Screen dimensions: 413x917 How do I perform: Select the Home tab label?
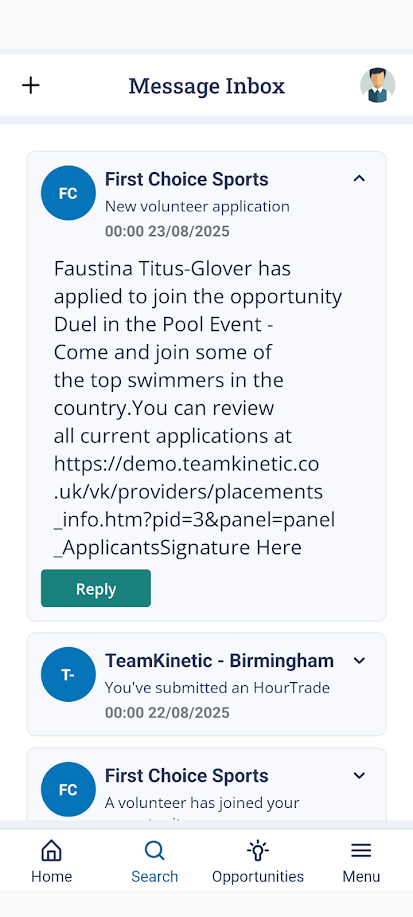[x=51, y=877]
